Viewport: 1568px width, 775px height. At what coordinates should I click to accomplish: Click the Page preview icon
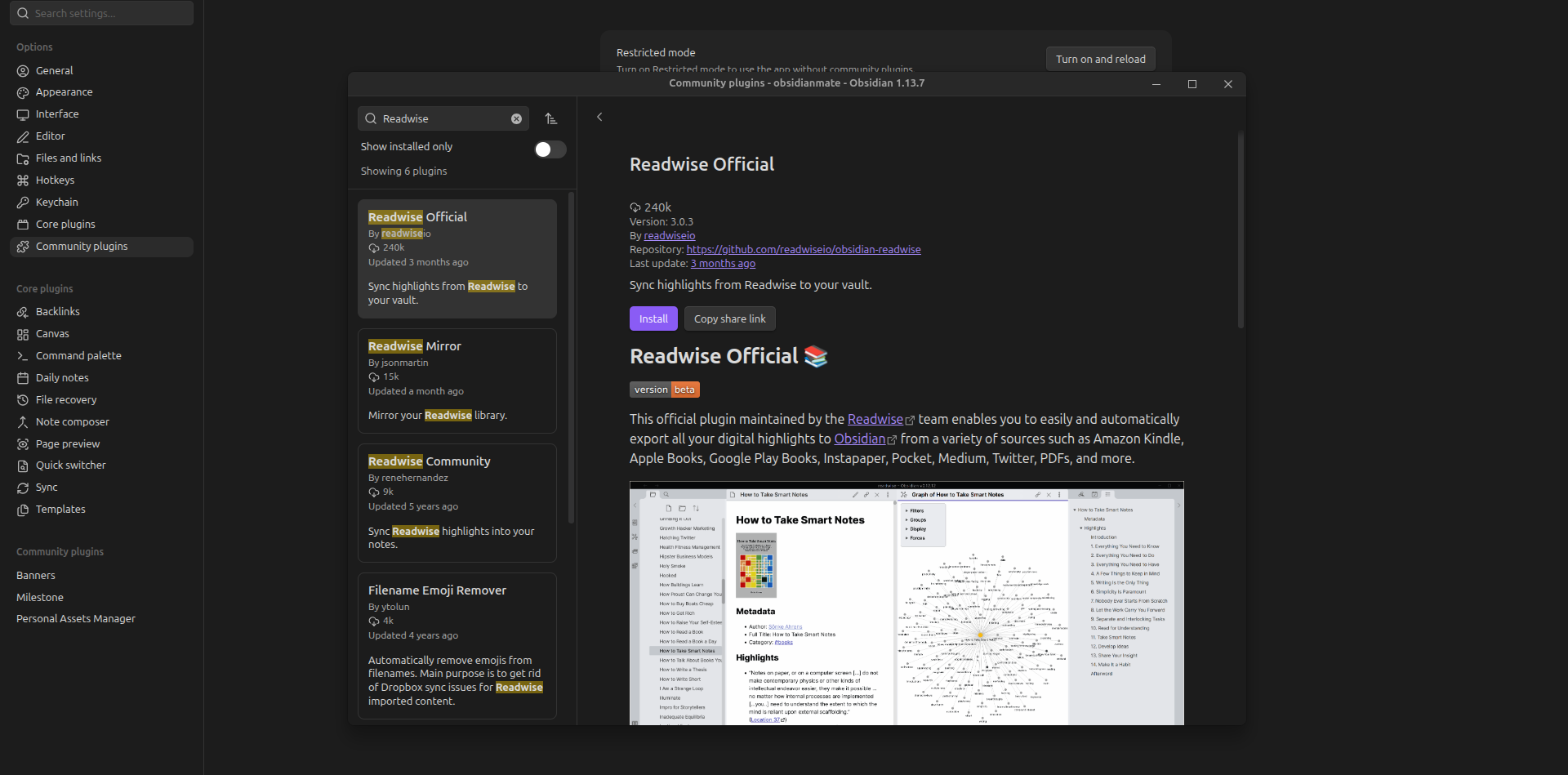[x=23, y=444]
